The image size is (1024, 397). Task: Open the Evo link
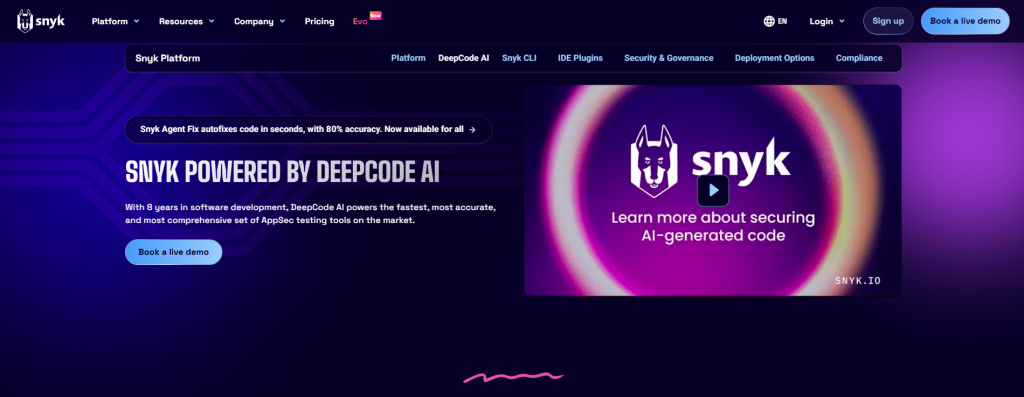click(360, 22)
